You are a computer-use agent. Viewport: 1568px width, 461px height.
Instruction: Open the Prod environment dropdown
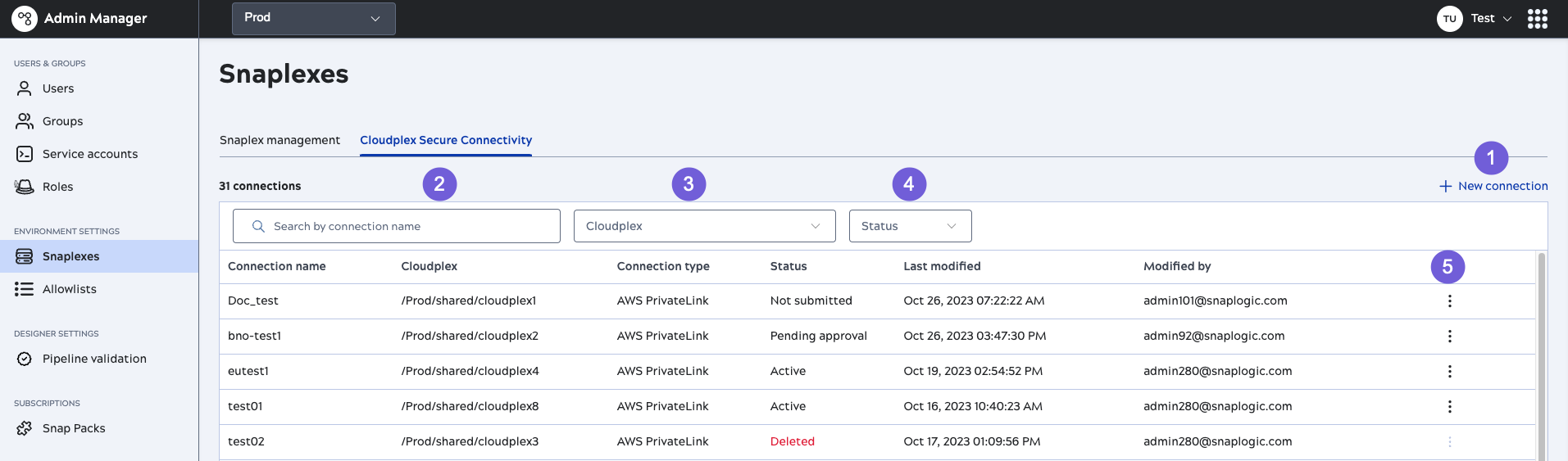point(313,18)
